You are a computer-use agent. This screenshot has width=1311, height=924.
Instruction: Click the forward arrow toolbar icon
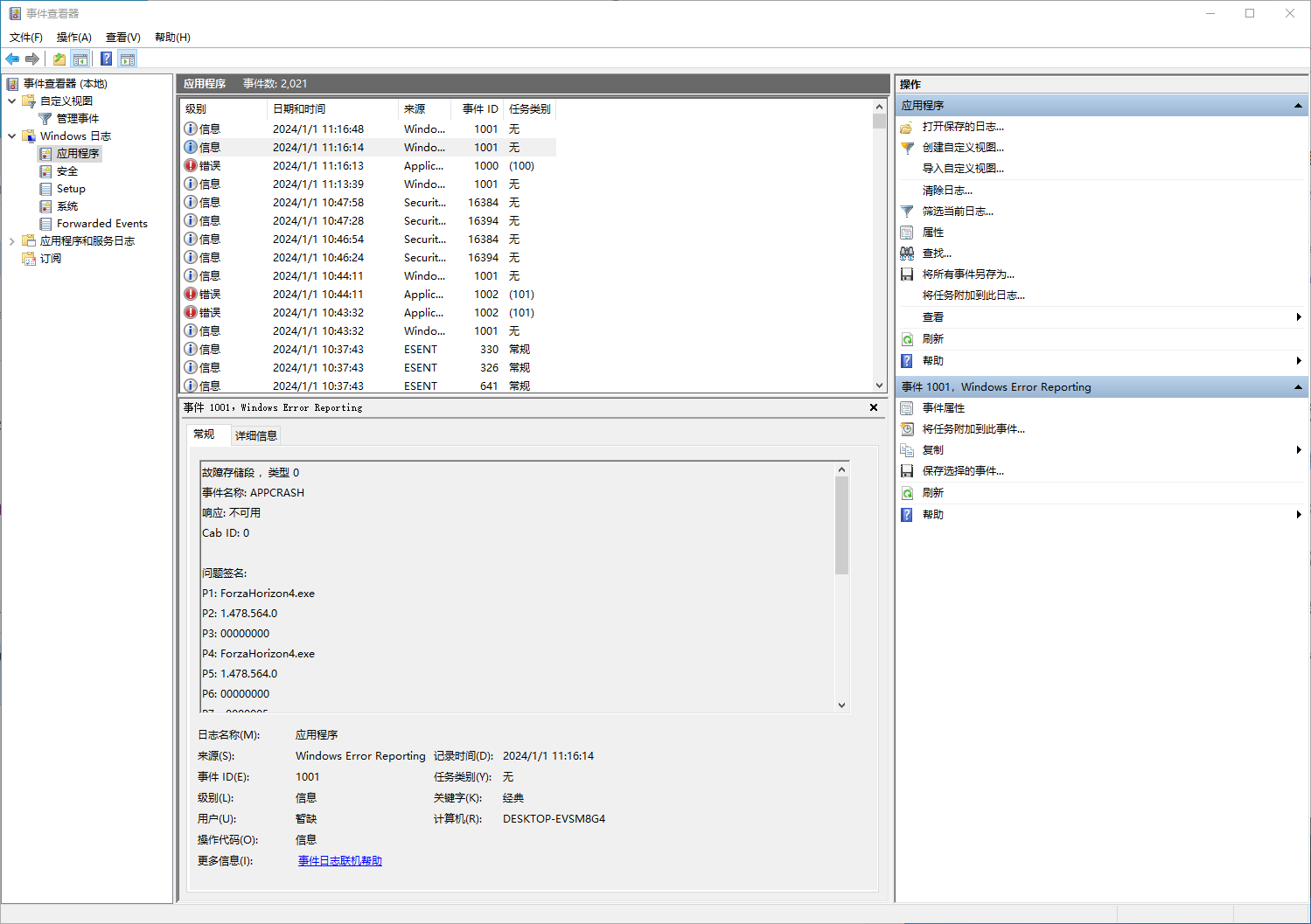[x=32, y=59]
